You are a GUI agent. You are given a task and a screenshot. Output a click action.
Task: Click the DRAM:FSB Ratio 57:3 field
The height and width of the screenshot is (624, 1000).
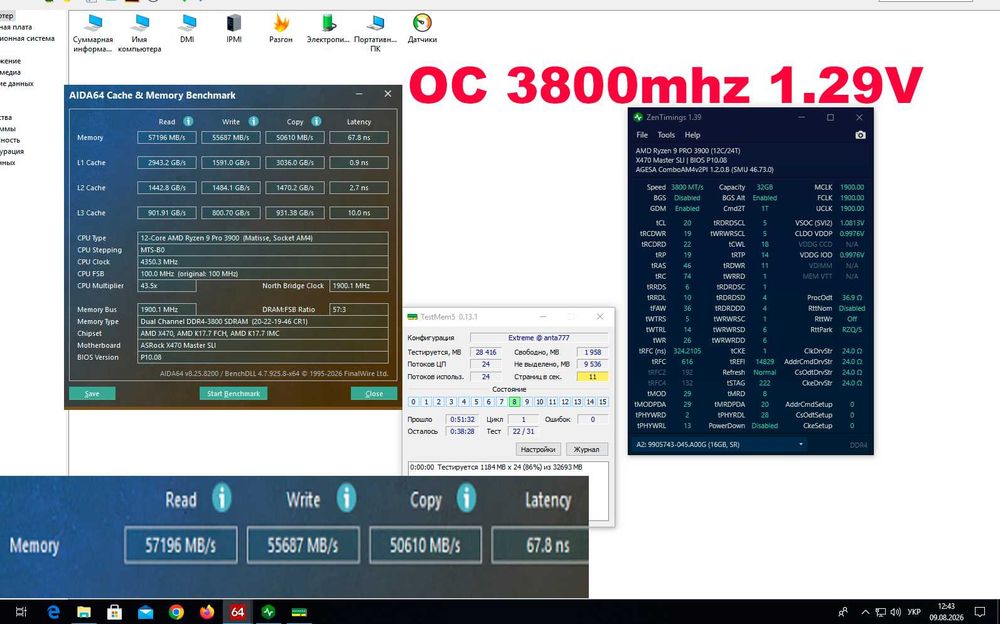(359, 309)
